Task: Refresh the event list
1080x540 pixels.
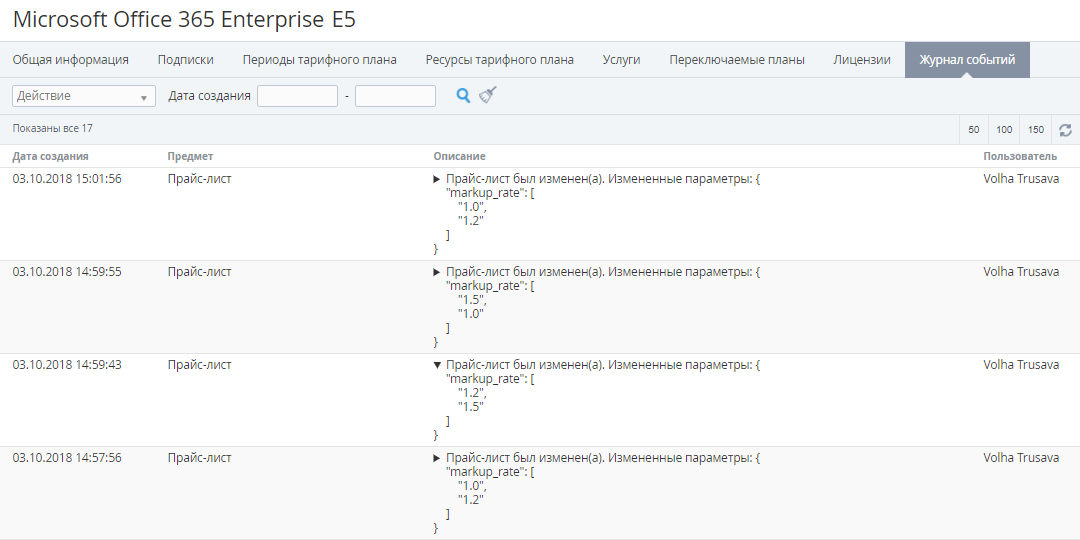Action: coord(1066,129)
